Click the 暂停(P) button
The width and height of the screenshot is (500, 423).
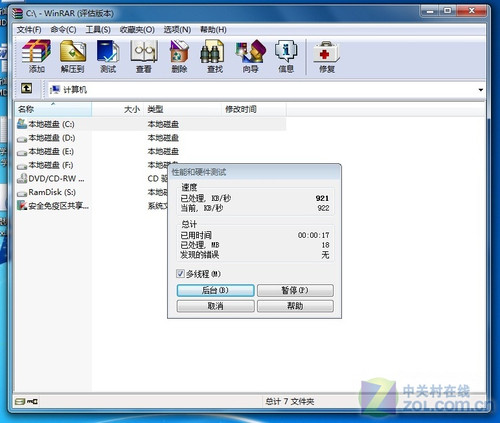point(295,290)
